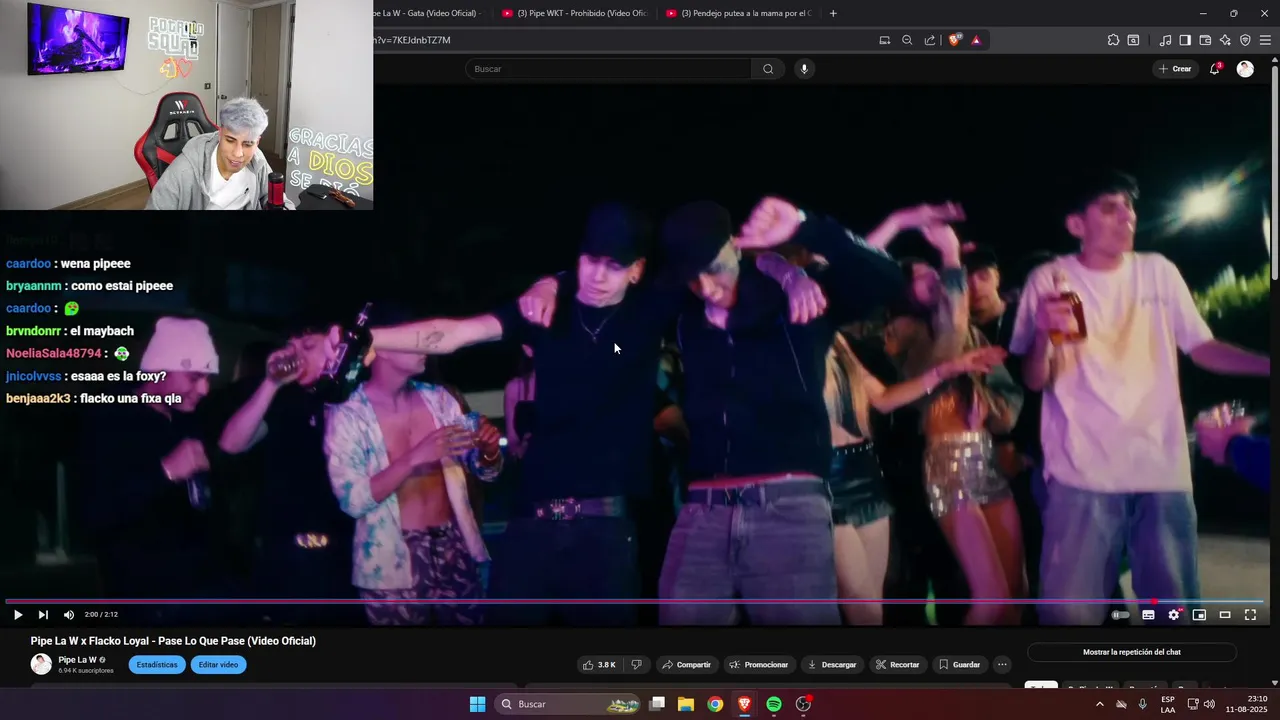
Task: Open Brave Rewards triangle icon
Action: click(976, 40)
